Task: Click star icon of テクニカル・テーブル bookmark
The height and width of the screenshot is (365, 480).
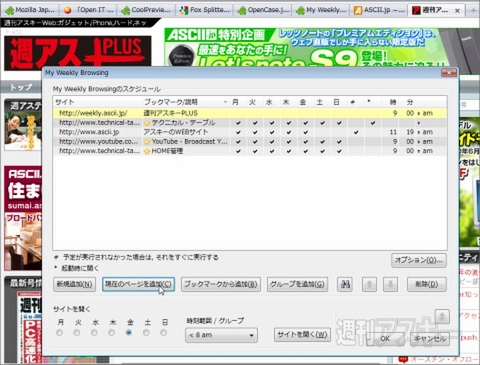Action: point(147,123)
